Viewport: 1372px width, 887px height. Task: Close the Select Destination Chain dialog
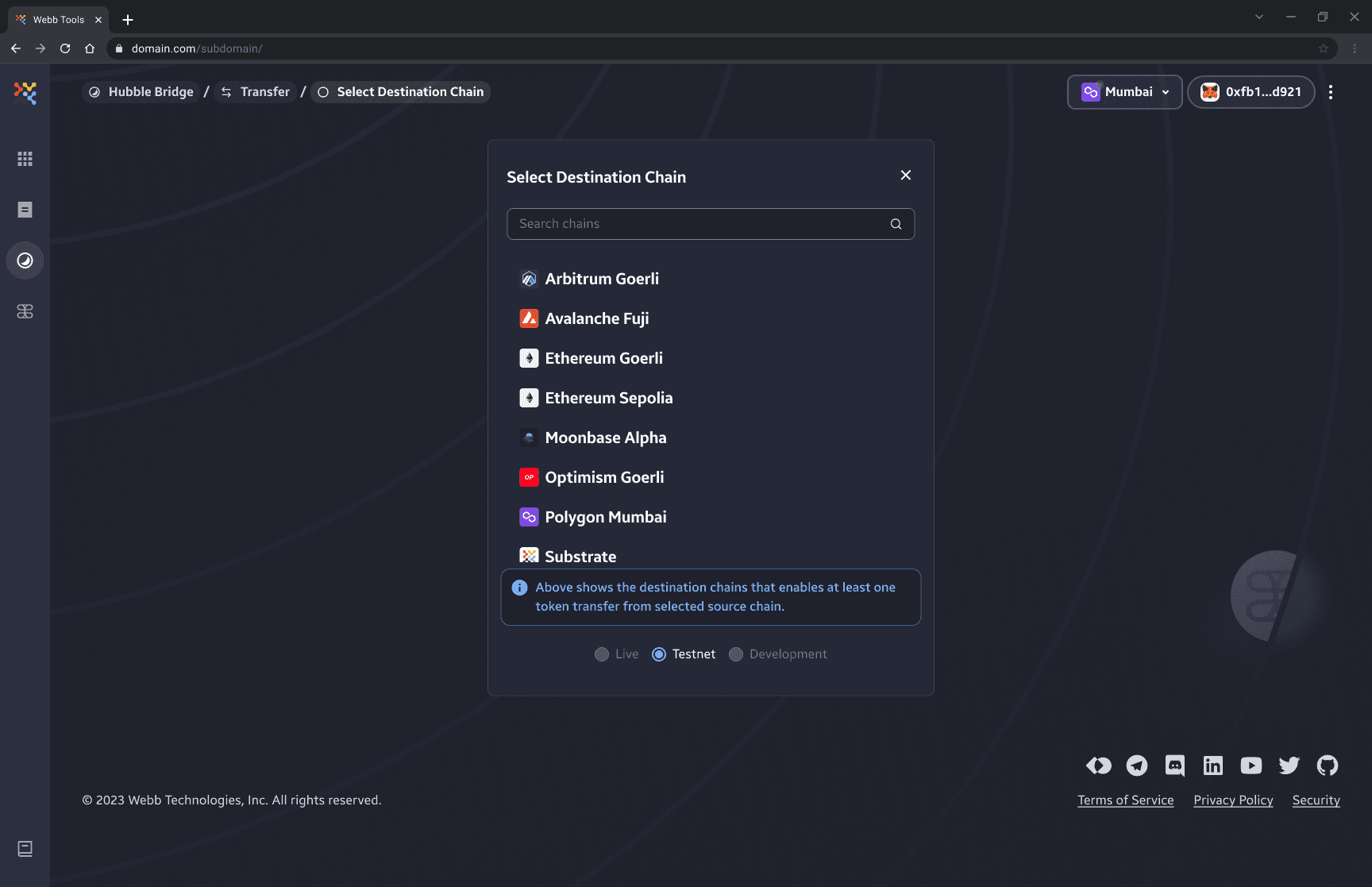(x=906, y=175)
